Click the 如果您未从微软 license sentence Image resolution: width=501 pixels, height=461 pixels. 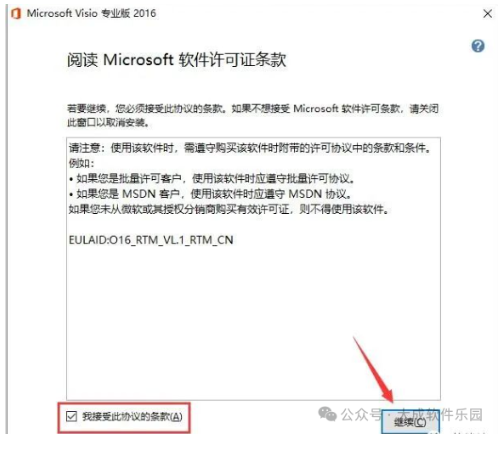229,209
